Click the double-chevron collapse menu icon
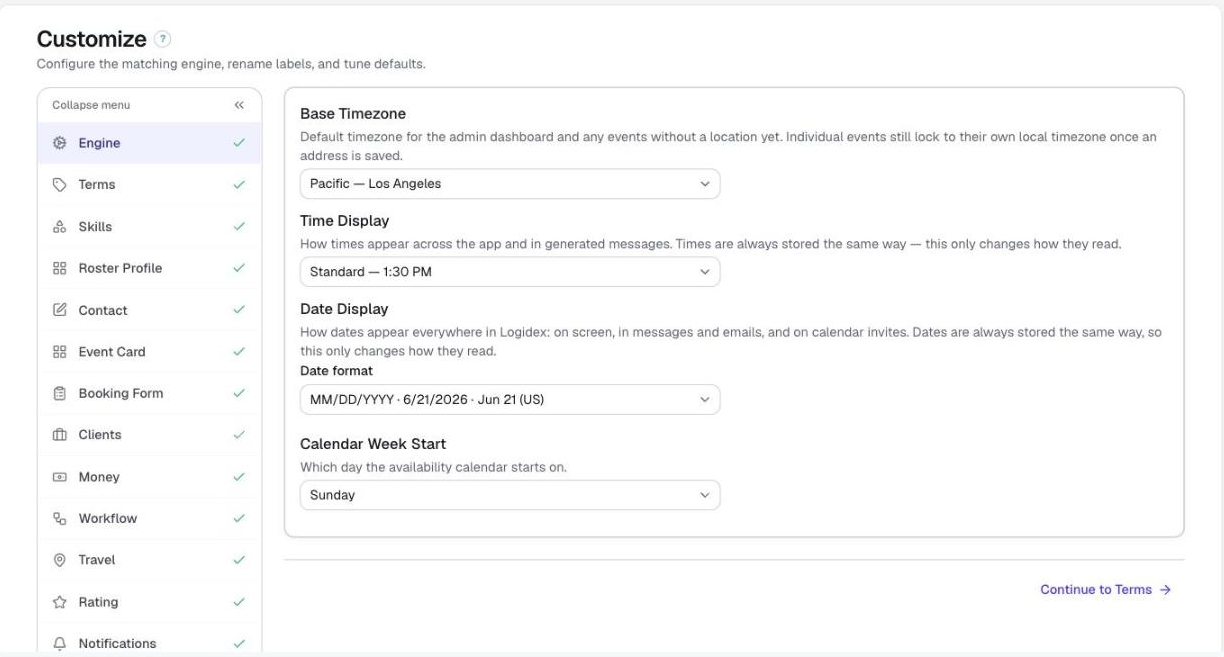Screen dimensions: 1224x657 coord(239,105)
